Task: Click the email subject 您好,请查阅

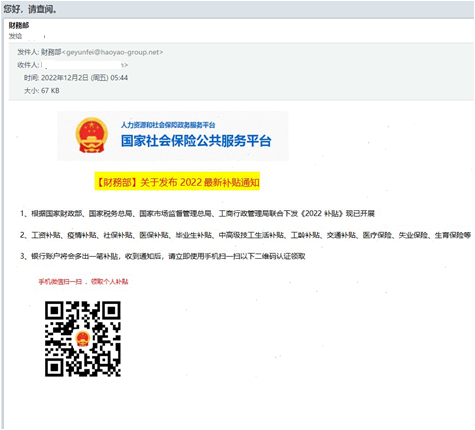Action: point(30,9)
